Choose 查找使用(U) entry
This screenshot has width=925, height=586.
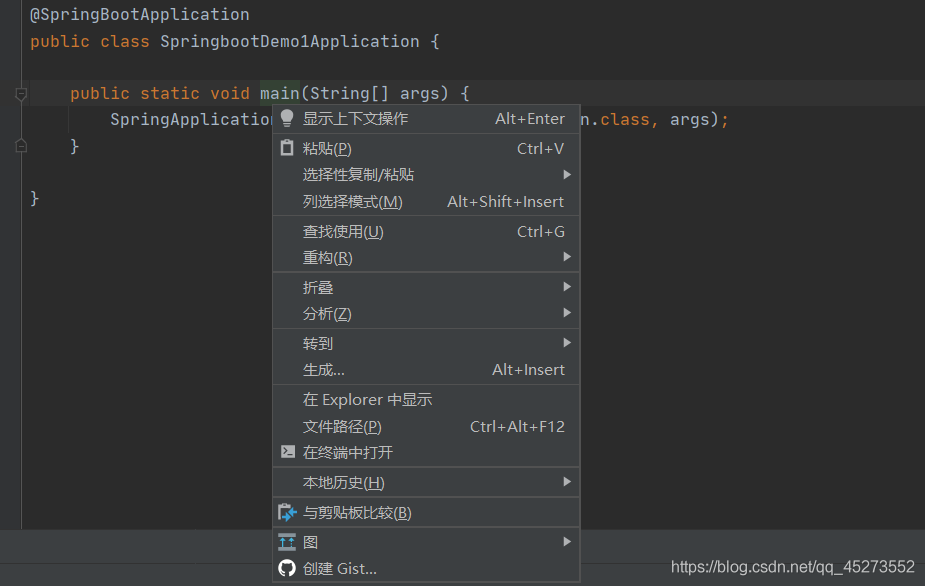click(x=426, y=231)
